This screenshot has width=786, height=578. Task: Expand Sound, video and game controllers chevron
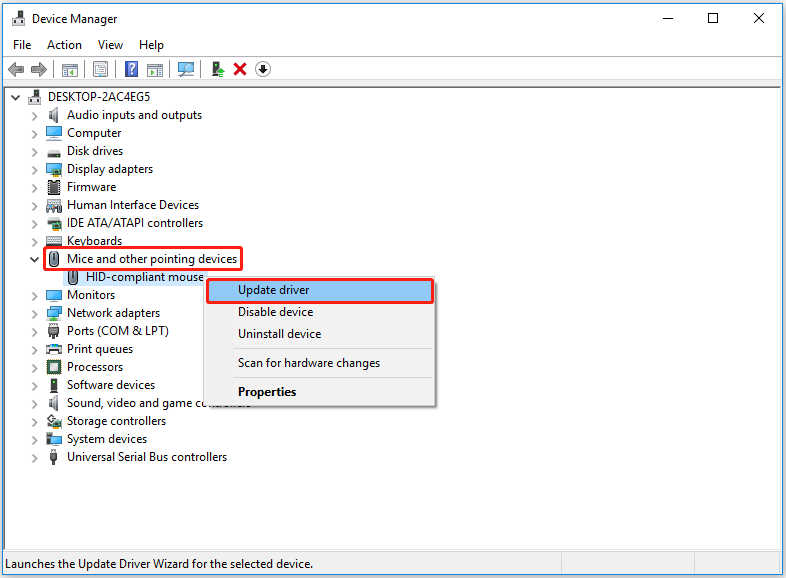coord(34,404)
